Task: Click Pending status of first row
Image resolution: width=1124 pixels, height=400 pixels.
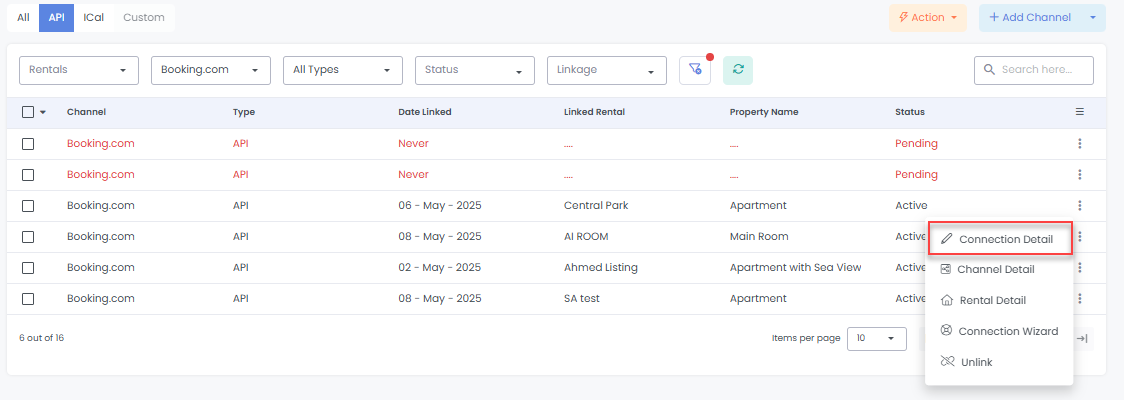Action: click(916, 143)
